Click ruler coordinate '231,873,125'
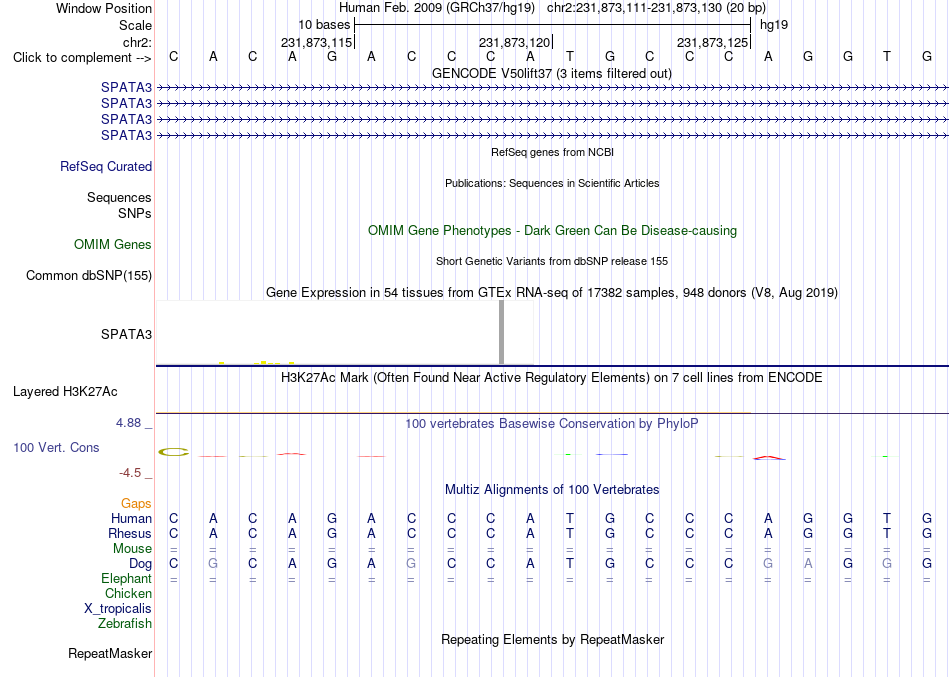This screenshot has width=950, height=677. 712,42
